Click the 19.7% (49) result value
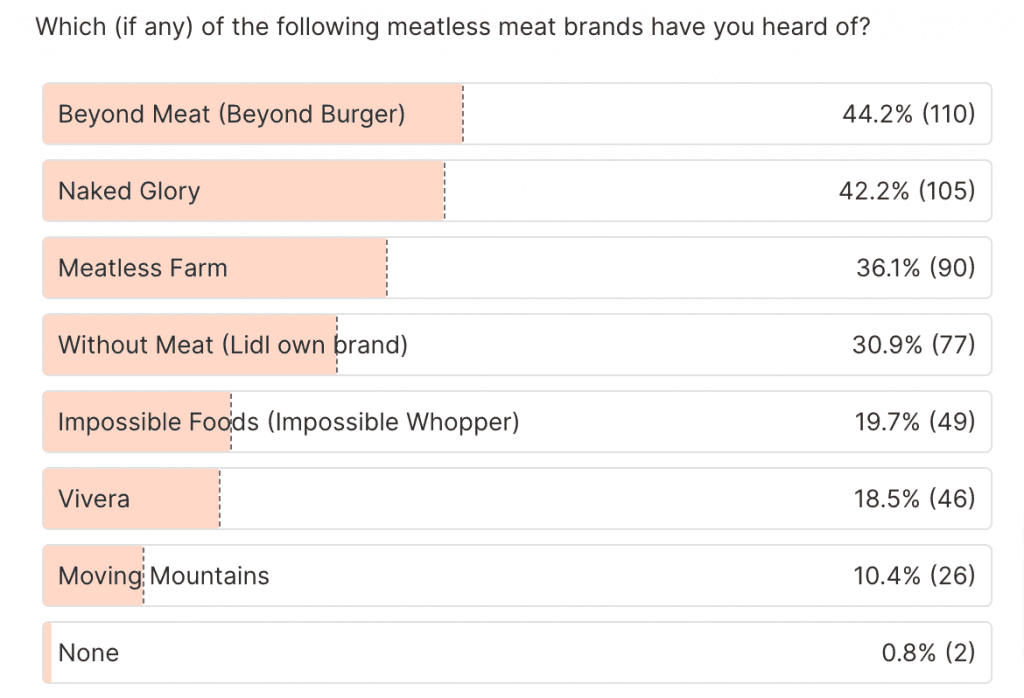 click(x=914, y=422)
